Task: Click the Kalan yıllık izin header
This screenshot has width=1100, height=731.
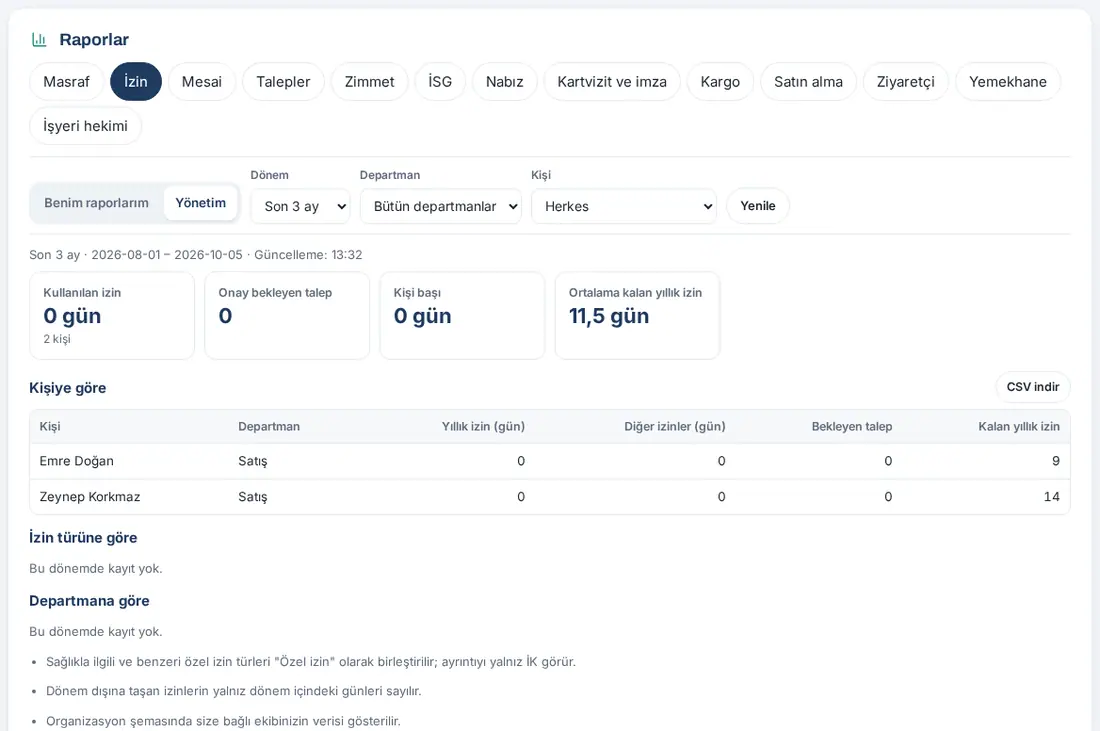Action: 1019,427
